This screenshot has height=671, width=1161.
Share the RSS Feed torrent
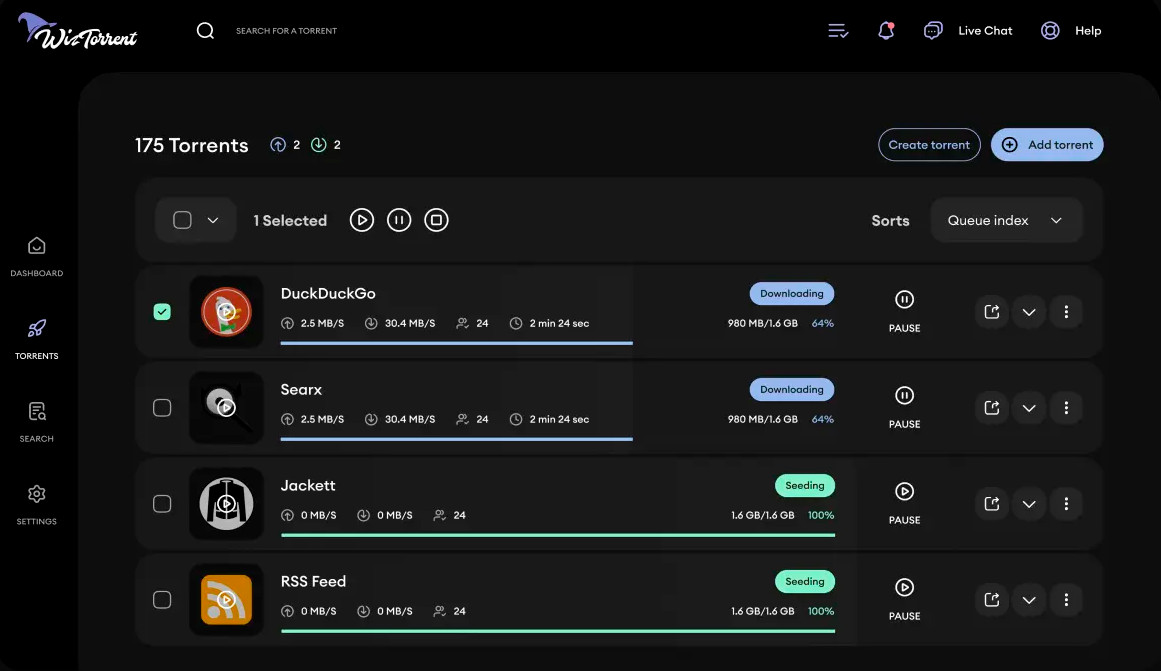click(991, 599)
